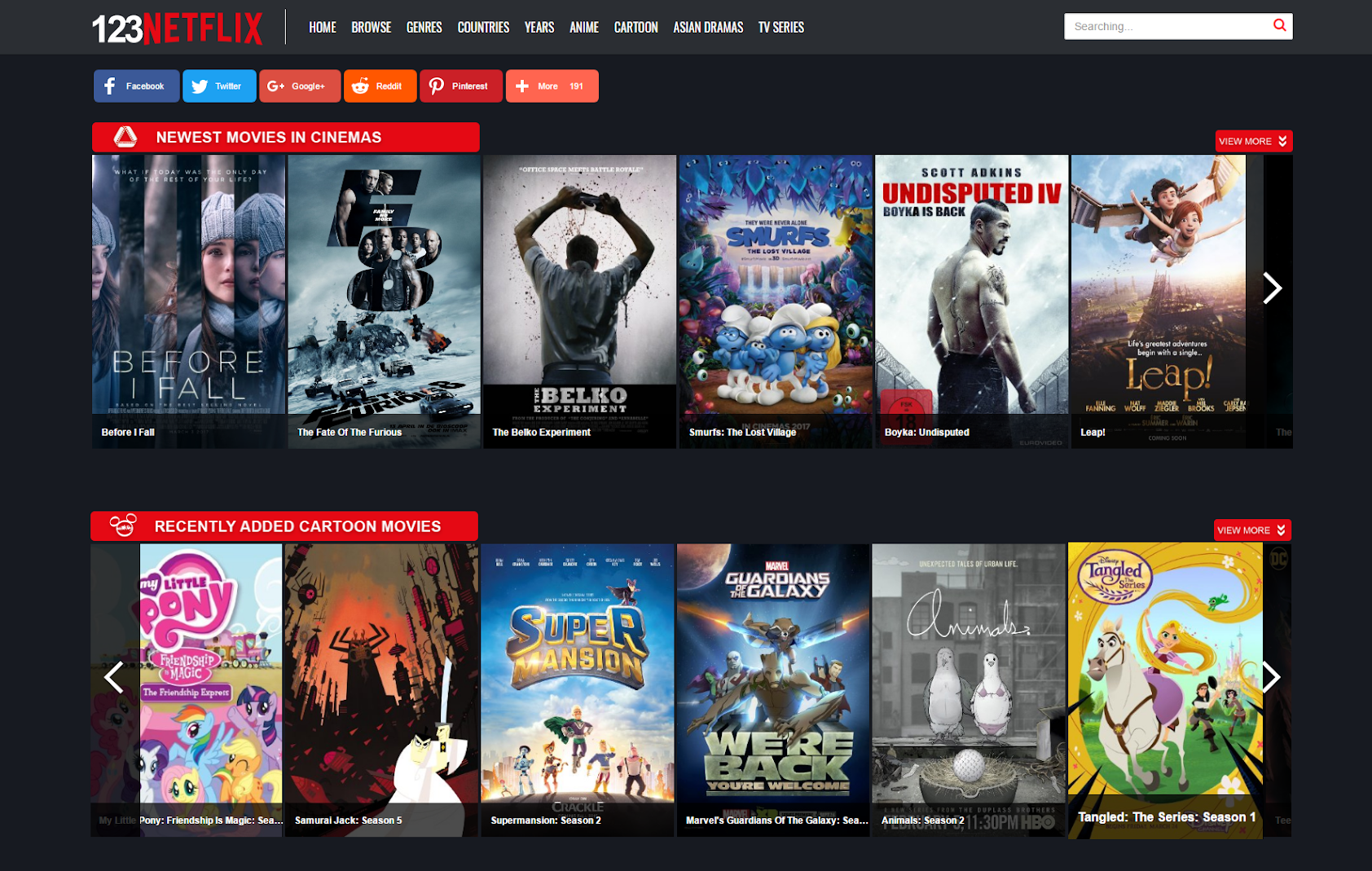Click the 123NETFLIX logo

[178, 25]
